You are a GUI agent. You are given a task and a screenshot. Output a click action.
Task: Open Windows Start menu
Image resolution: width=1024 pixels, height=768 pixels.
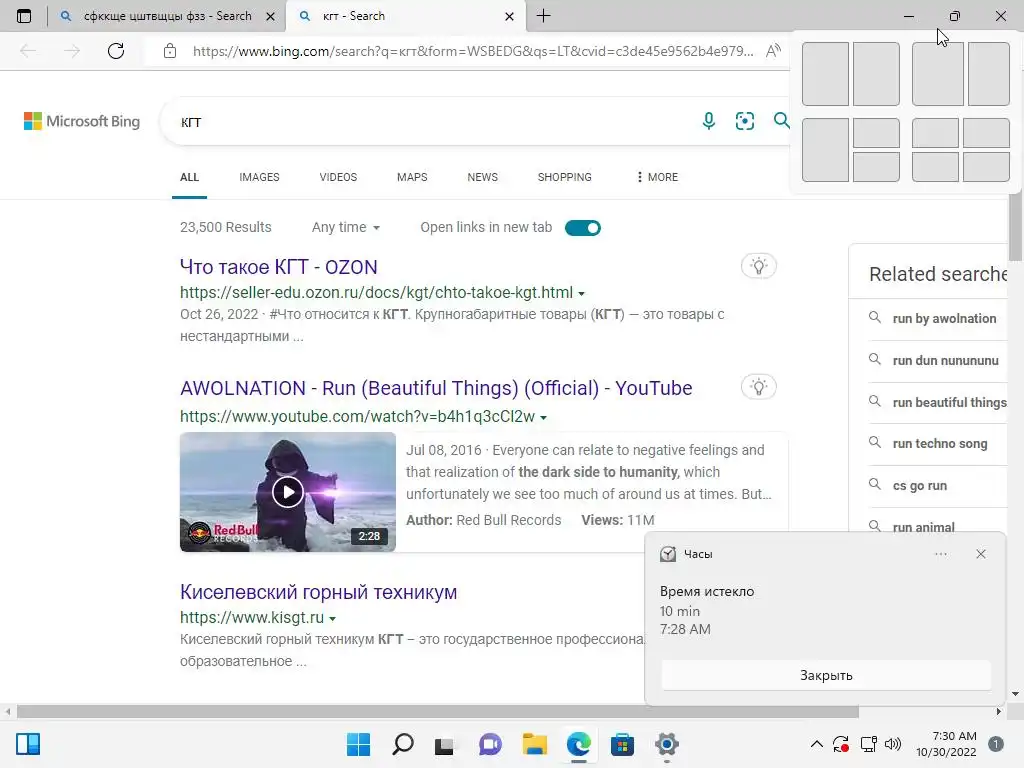[x=358, y=744]
